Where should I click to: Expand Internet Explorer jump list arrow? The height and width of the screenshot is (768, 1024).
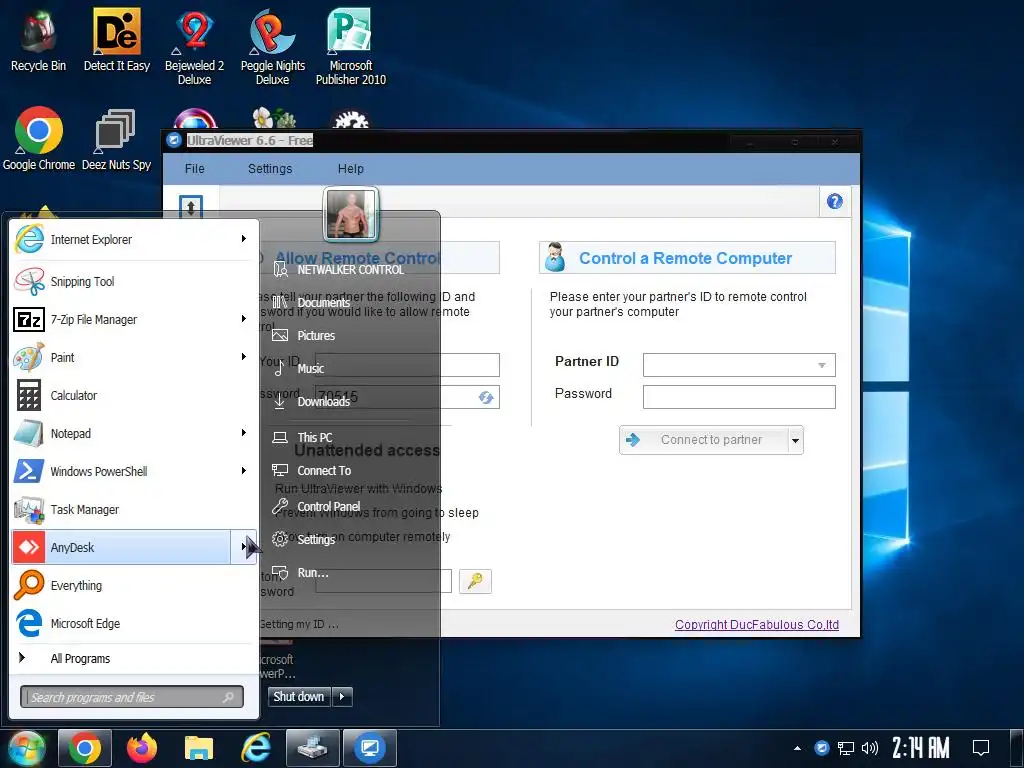244,239
